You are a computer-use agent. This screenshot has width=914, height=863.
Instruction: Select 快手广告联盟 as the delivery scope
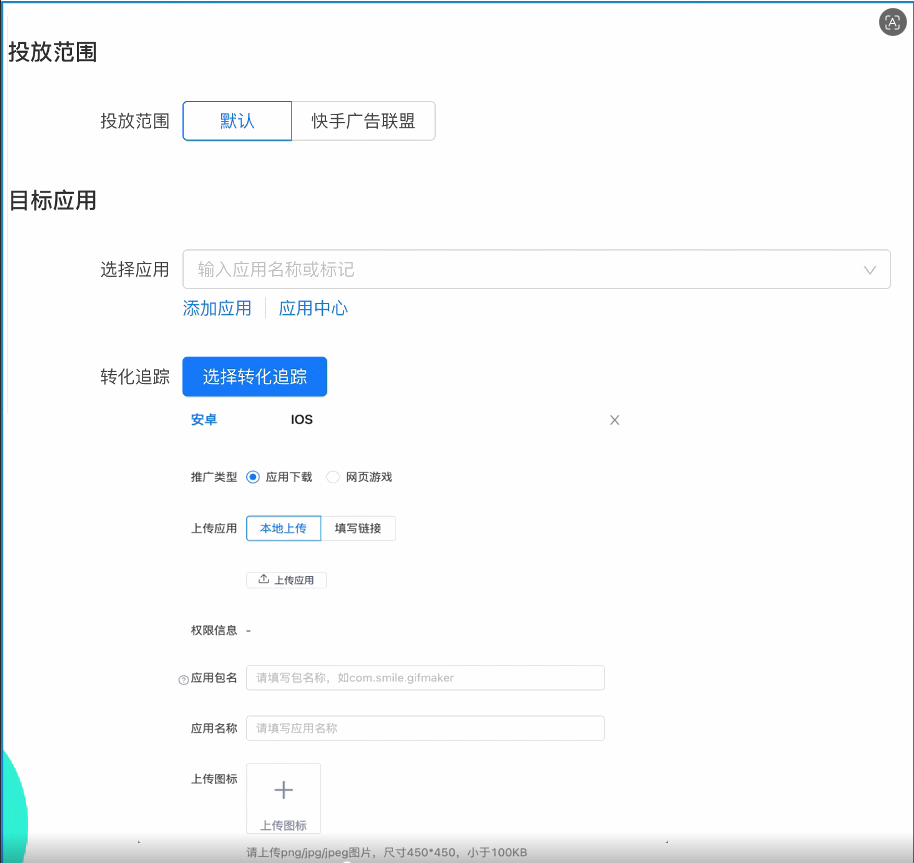click(363, 120)
